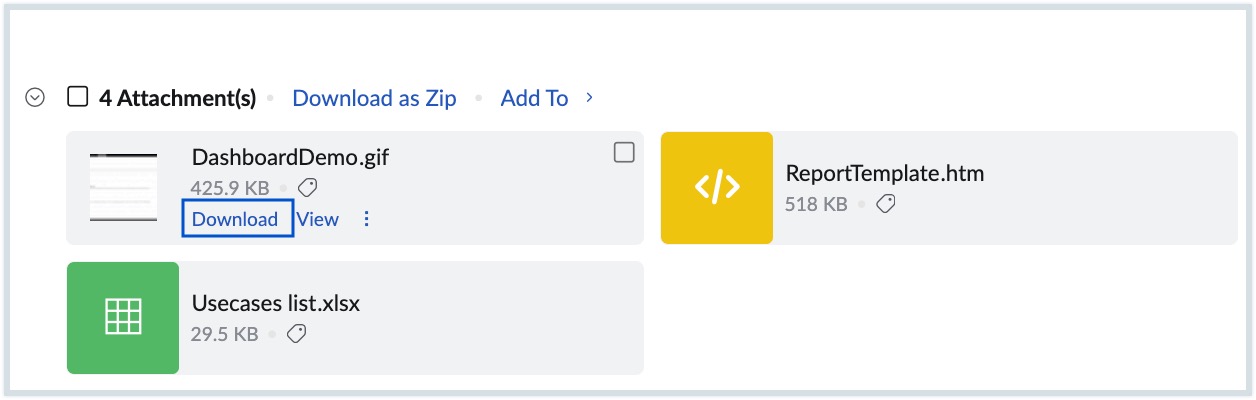This screenshot has width=1256, height=400.
Task: Click the ReportTemplate.htm file name
Action: point(885,173)
